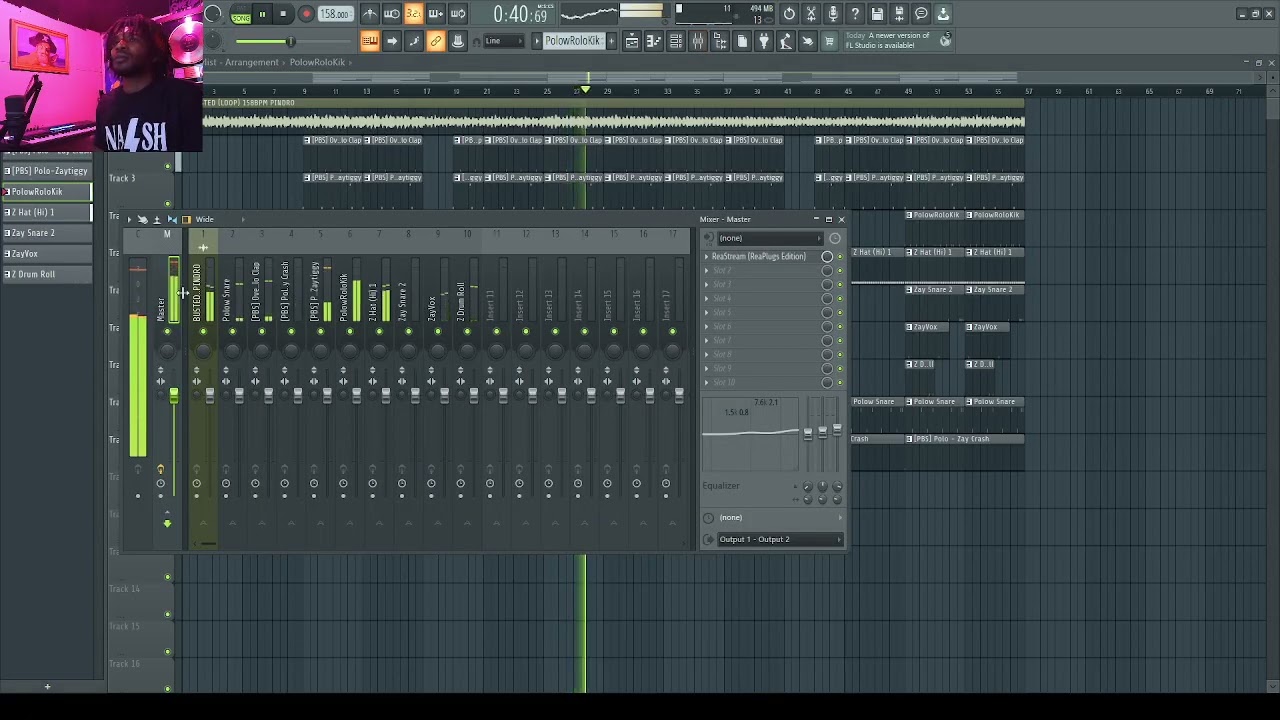Click the Save project floppy icon

(x=877, y=14)
